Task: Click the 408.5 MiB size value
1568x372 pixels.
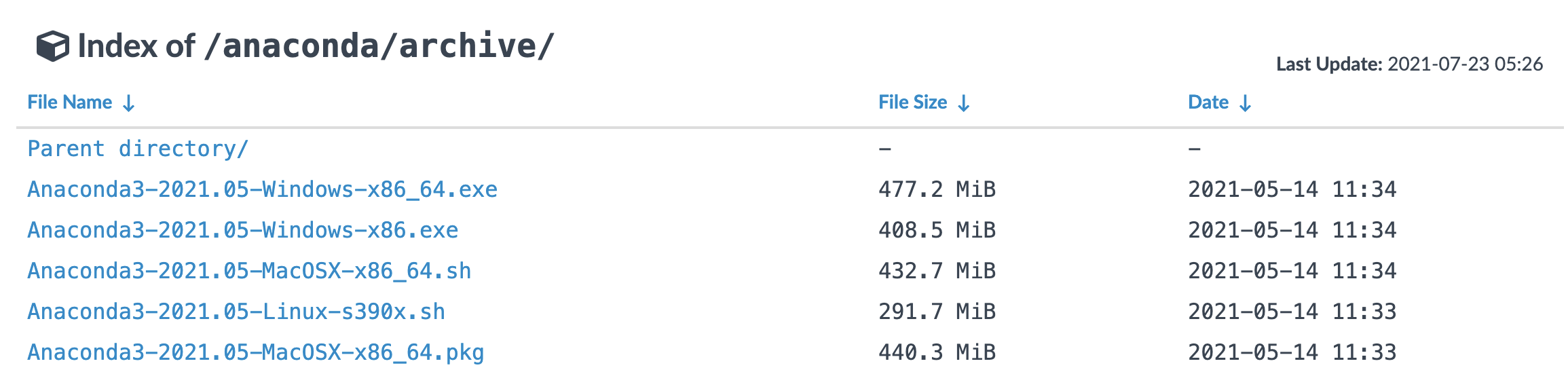Action: [937, 230]
